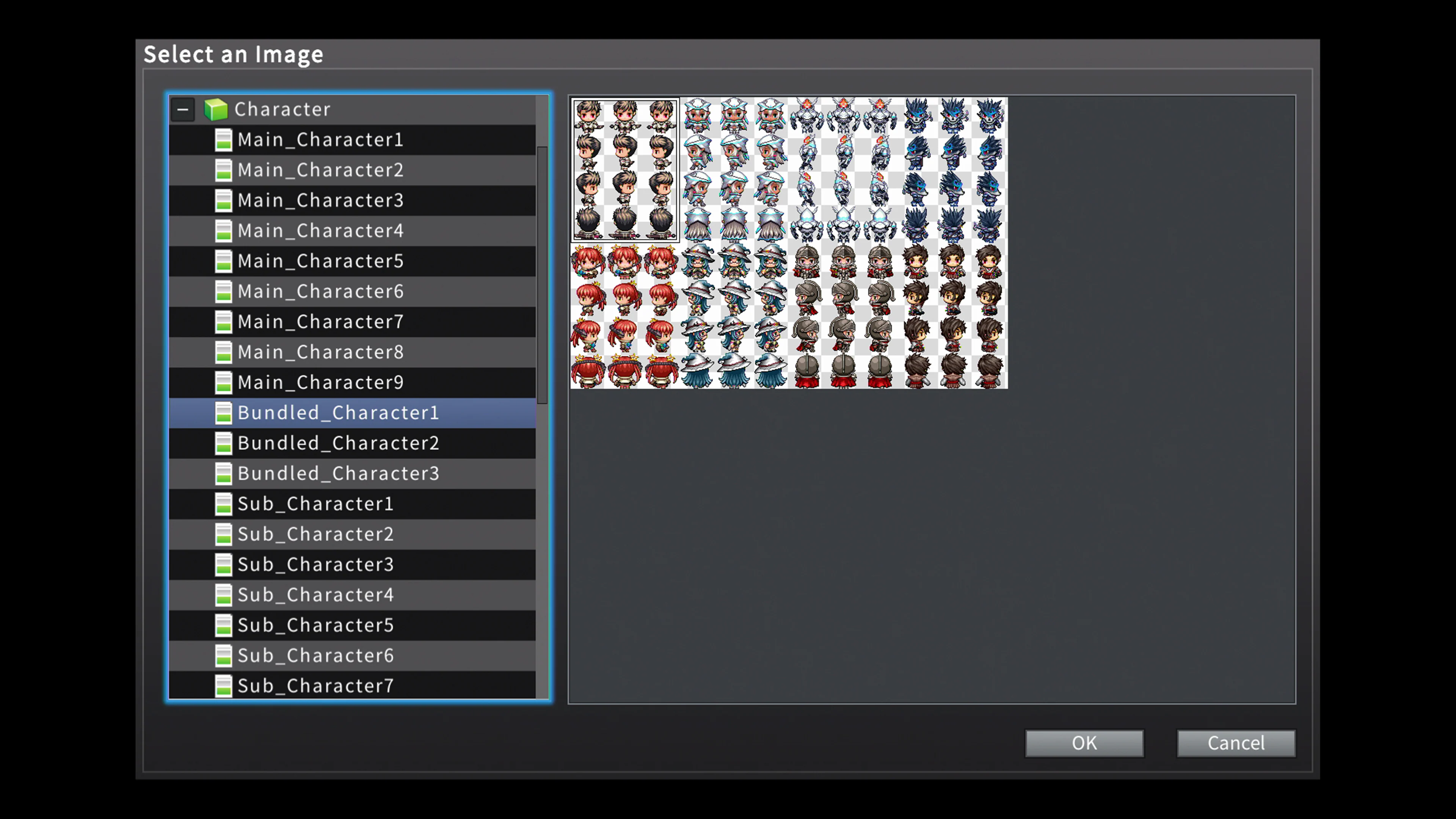
Task: Click the file icon beside Main_Character8
Action: click(224, 351)
